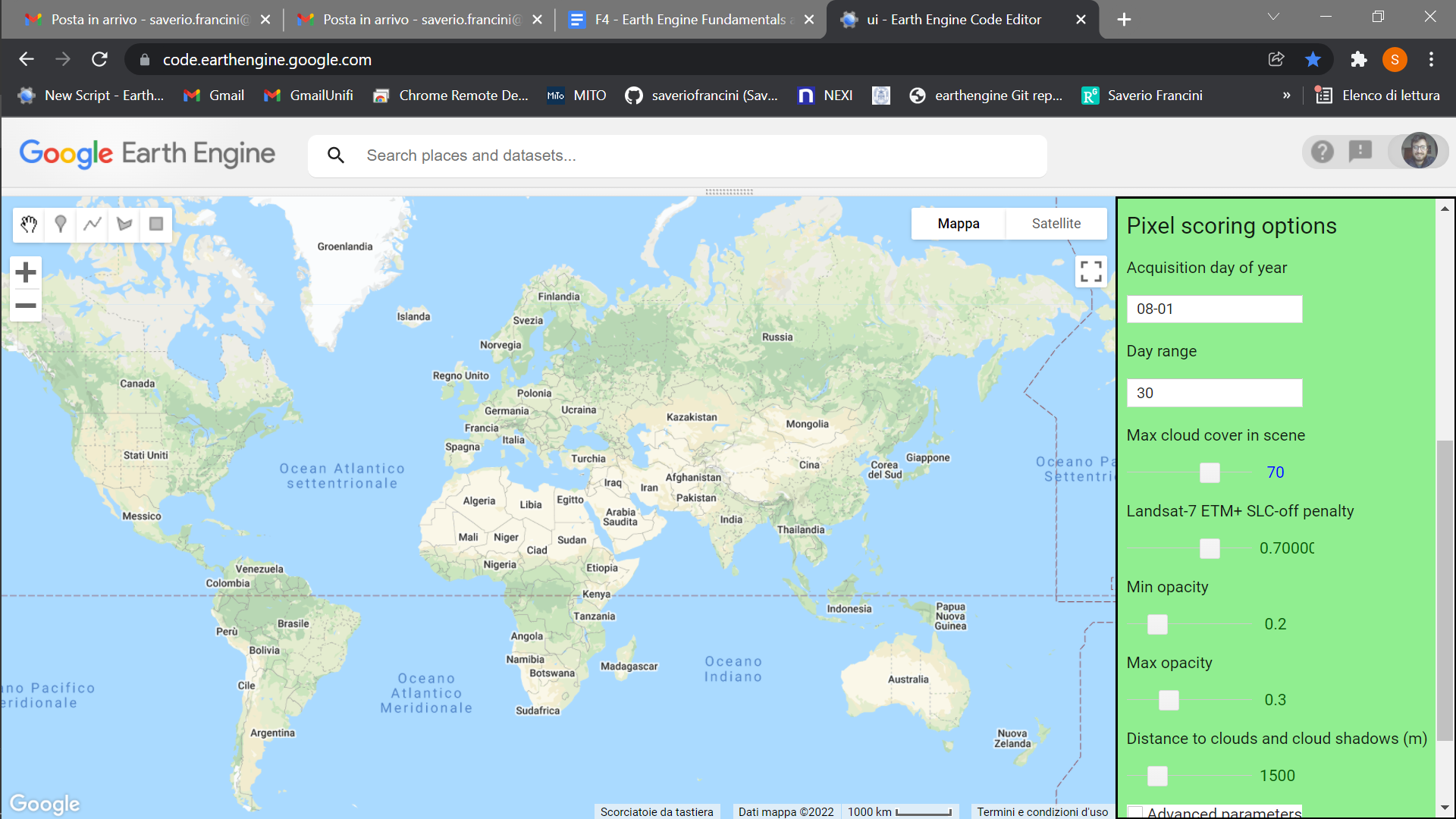Close the F4 Earth Engine Fundamentals tab
Screen dimensions: 1456x819
click(809, 20)
